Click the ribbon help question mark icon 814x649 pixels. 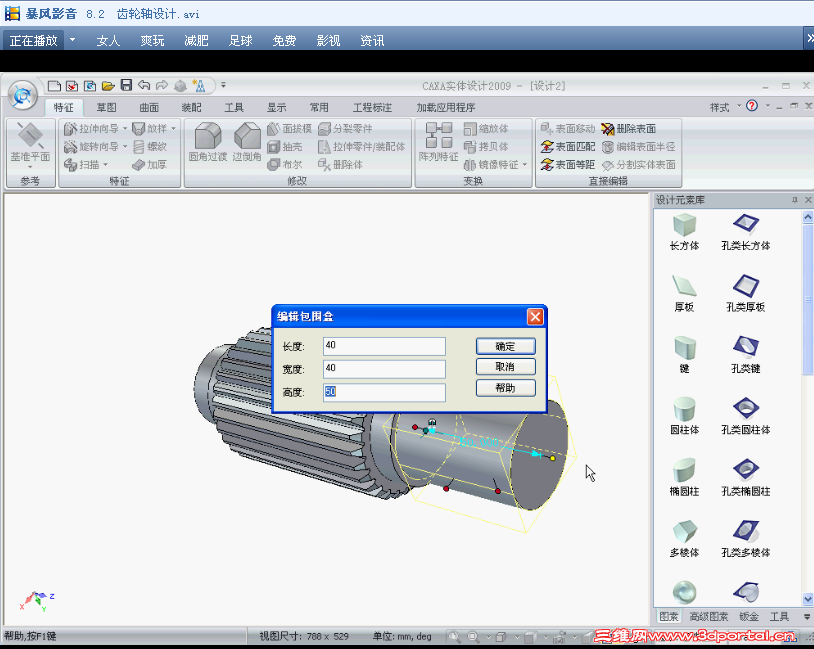pyautogui.click(x=752, y=106)
